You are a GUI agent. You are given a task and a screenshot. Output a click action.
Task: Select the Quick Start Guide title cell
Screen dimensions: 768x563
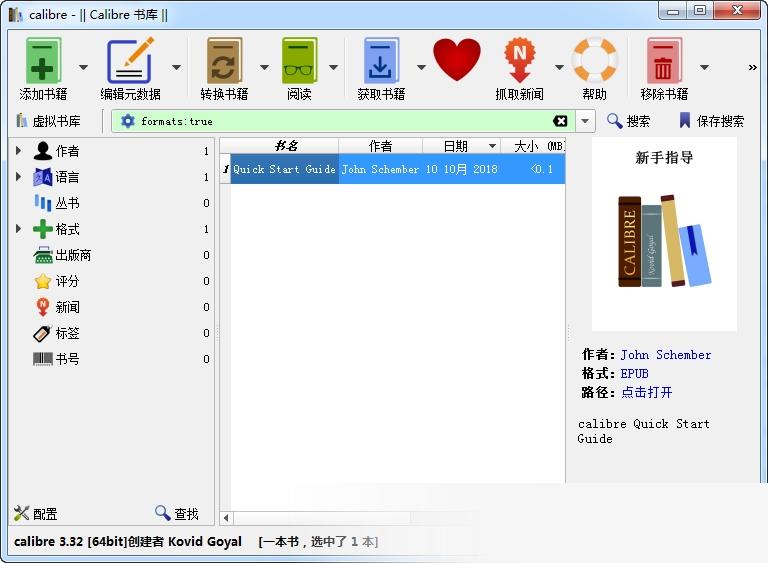tap(284, 169)
